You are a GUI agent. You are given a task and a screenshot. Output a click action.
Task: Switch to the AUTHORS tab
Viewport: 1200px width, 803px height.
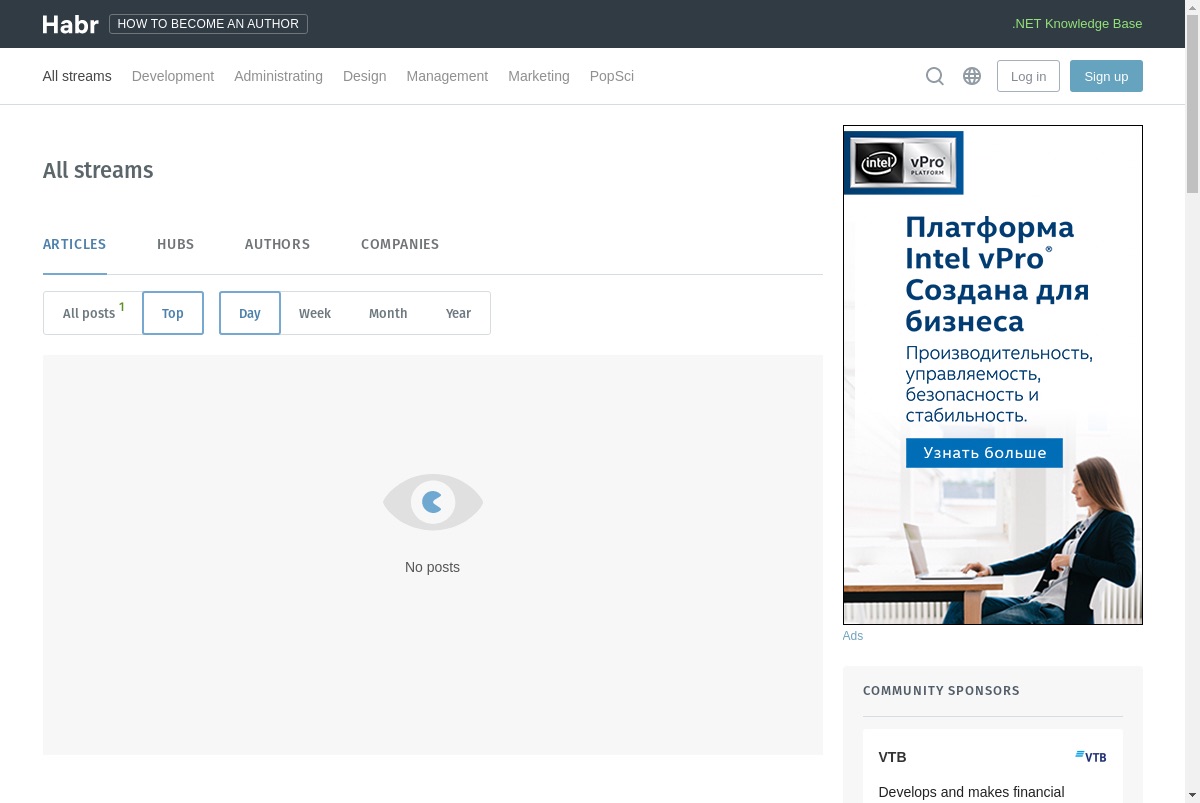[277, 244]
